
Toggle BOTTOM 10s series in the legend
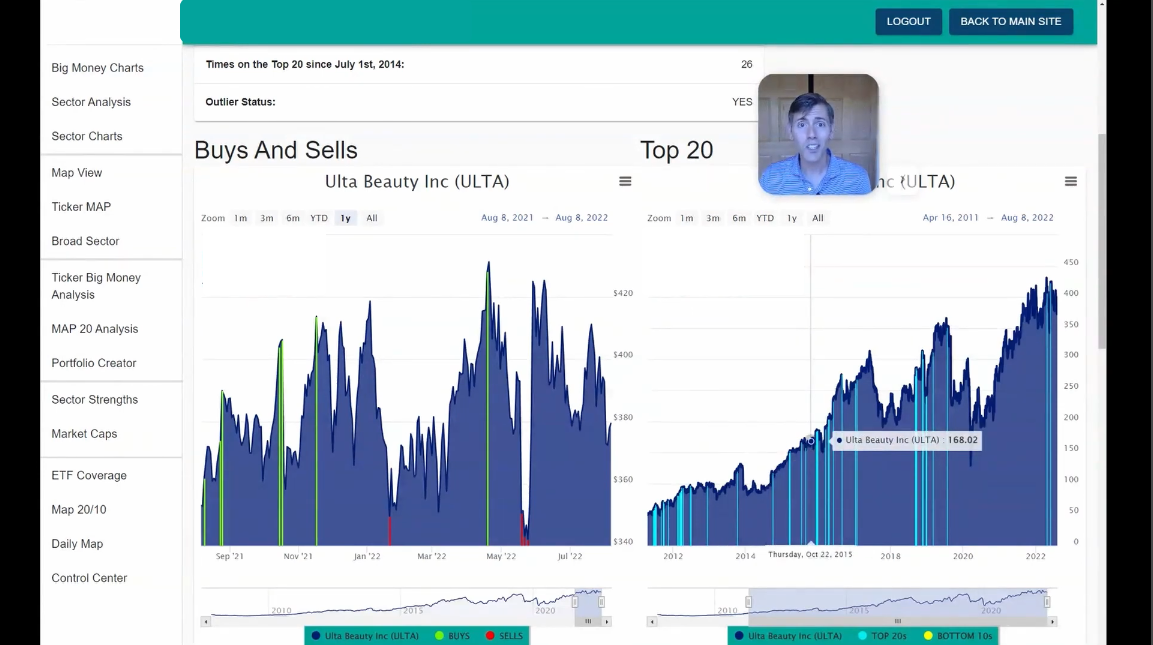point(957,635)
